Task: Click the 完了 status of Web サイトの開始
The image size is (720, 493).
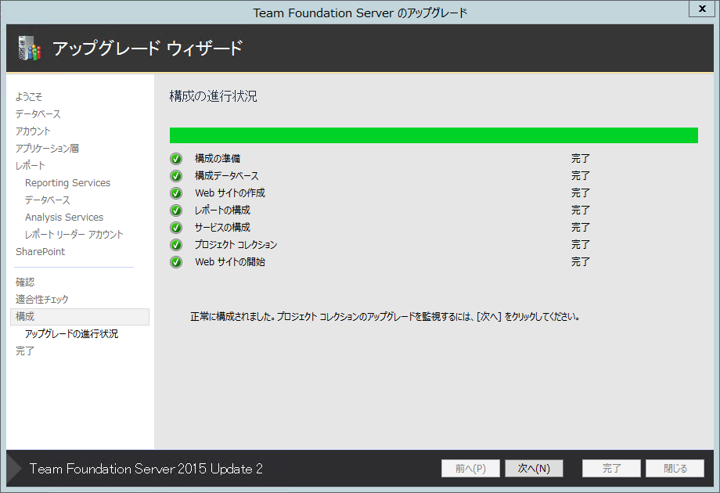Action: (580, 262)
